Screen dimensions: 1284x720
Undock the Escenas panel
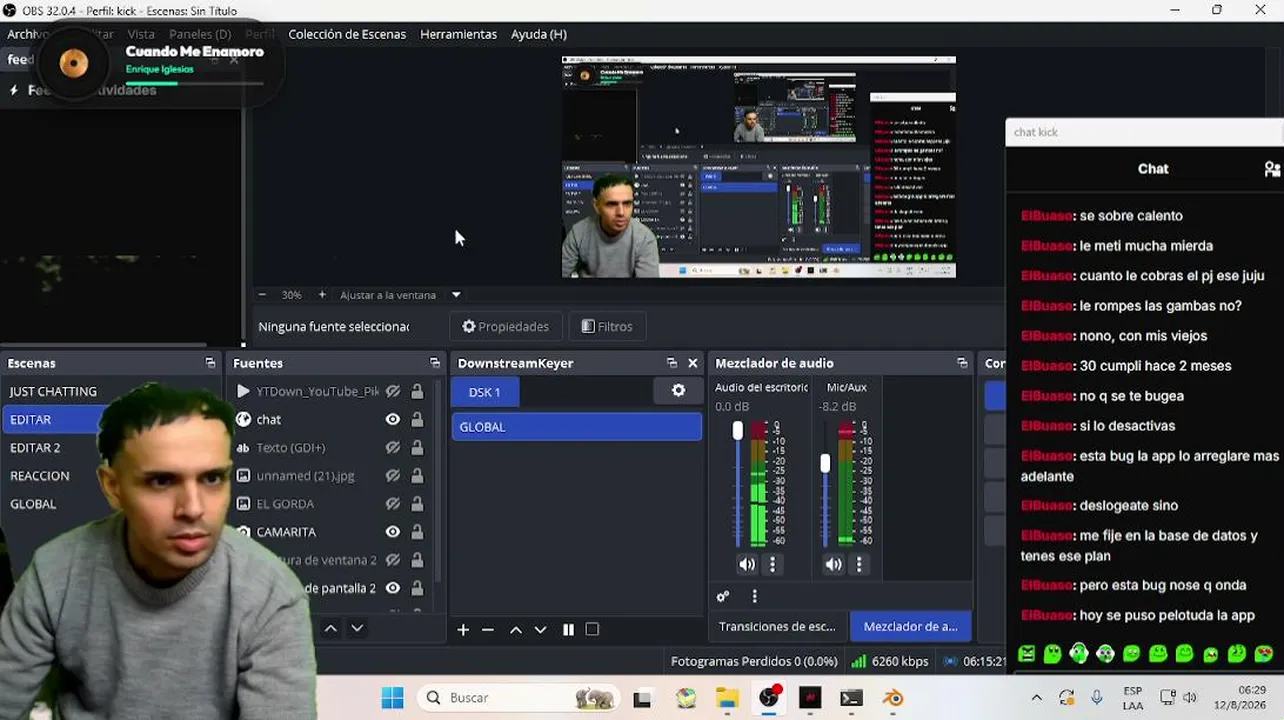pos(210,363)
